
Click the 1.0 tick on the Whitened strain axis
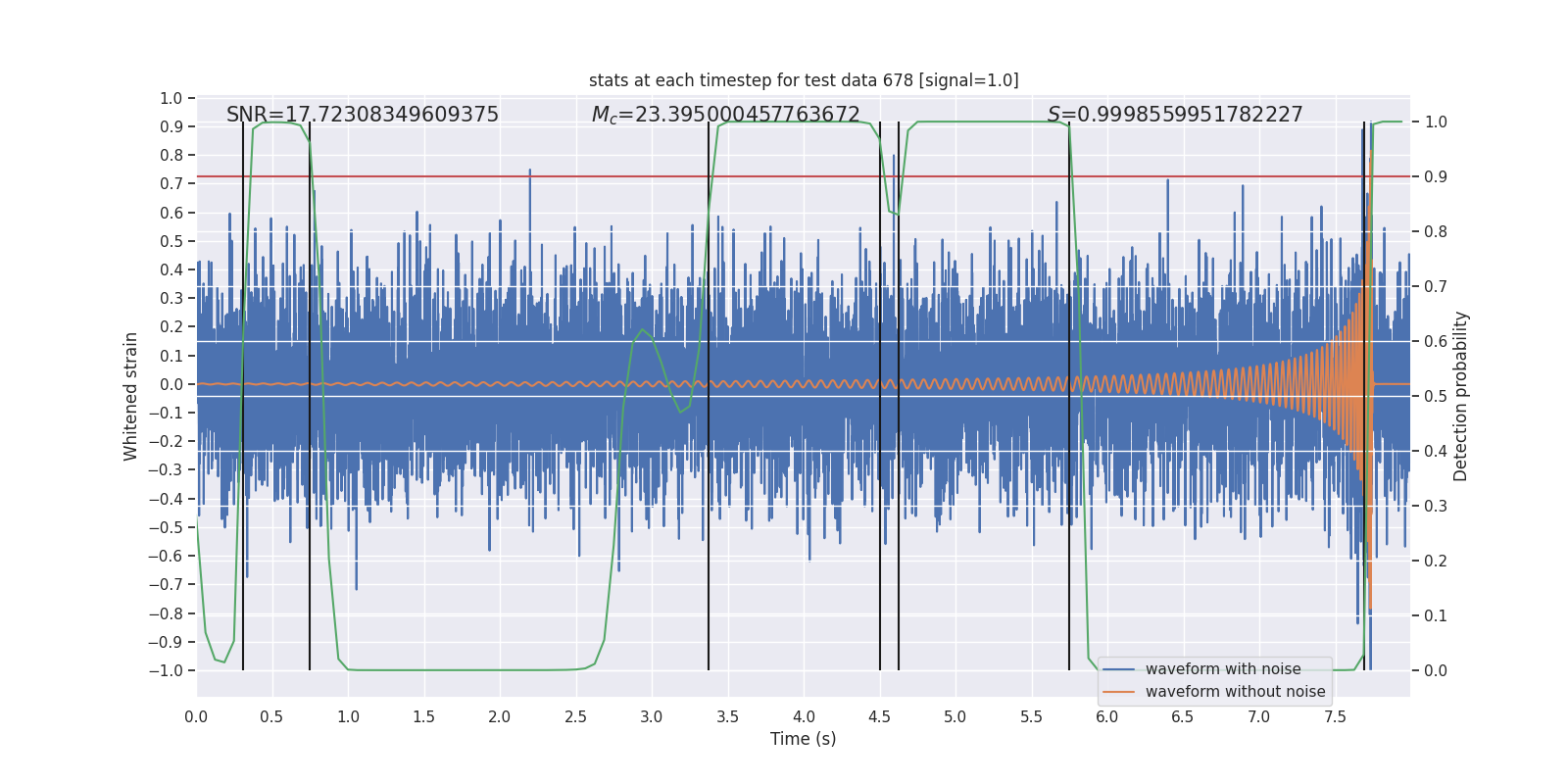[x=171, y=98]
